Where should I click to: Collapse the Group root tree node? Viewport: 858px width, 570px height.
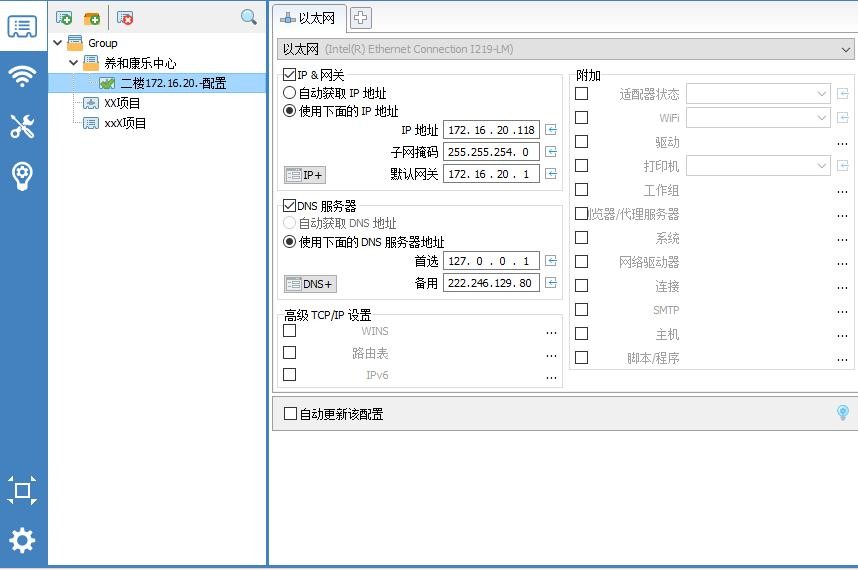click(x=58, y=43)
